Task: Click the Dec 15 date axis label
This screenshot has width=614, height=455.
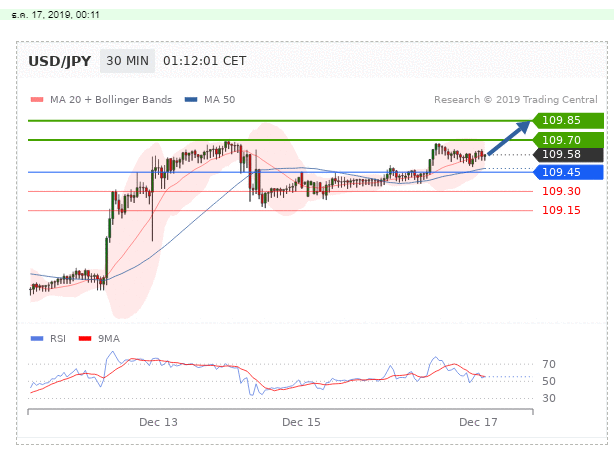Action: pos(301,422)
